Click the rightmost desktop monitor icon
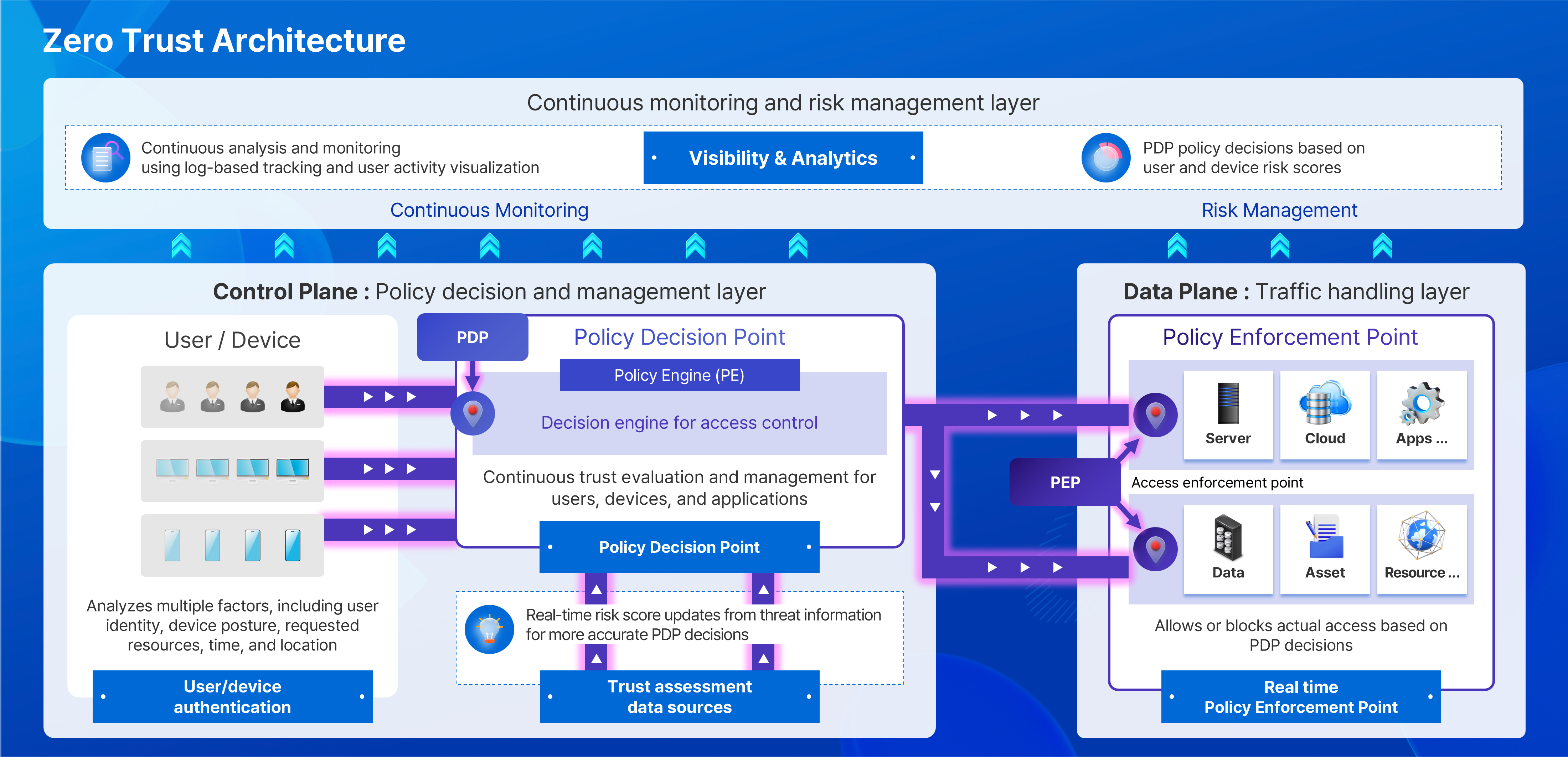This screenshot has height=757, width=1568. (x=293, y=471)
